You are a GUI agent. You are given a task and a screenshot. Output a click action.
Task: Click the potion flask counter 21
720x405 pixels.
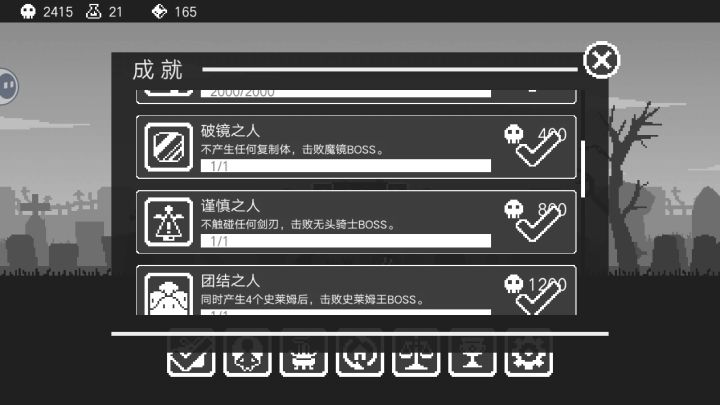104,11
